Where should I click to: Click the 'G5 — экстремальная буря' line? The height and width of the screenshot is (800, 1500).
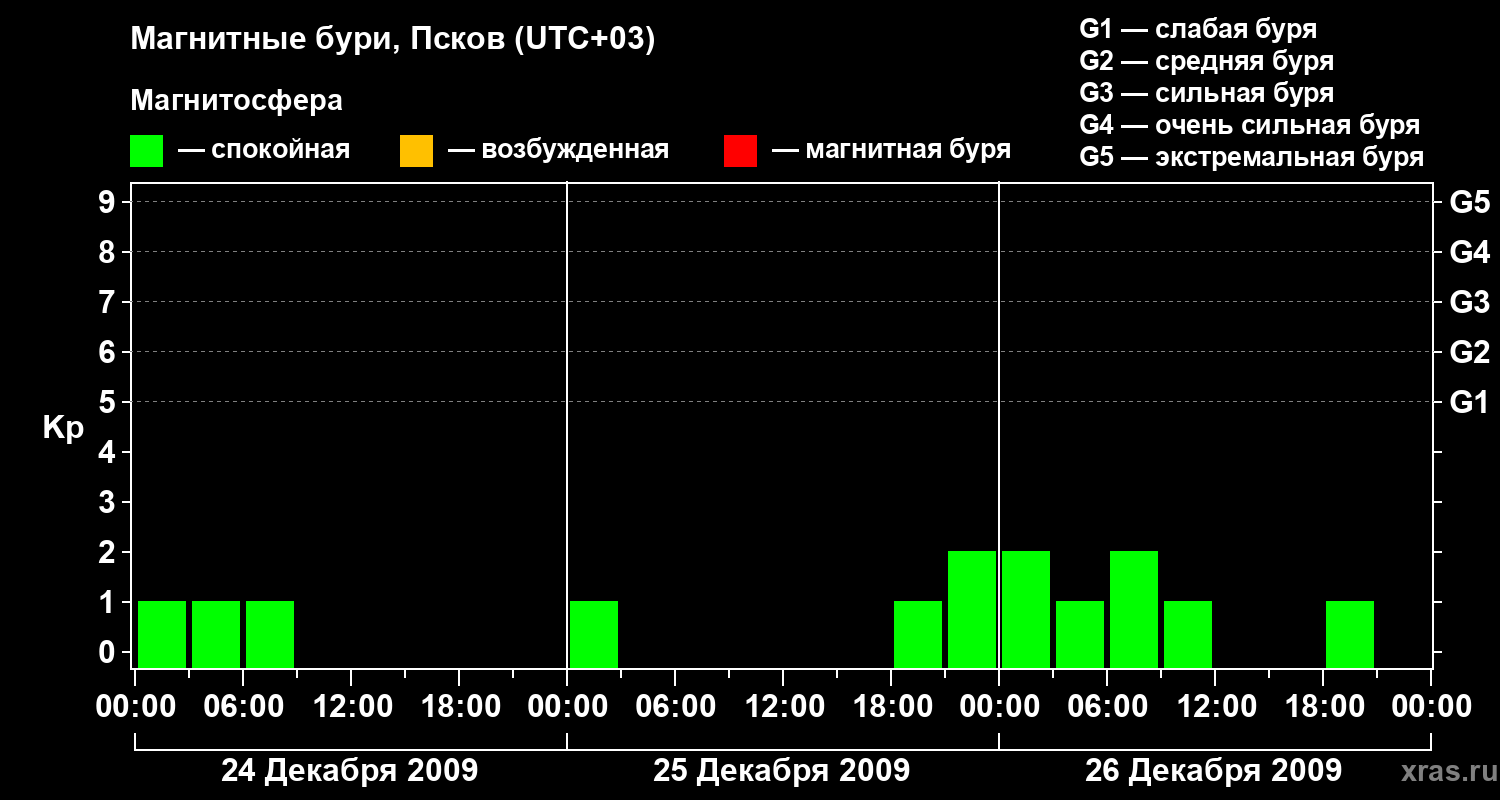(1251, 157)
